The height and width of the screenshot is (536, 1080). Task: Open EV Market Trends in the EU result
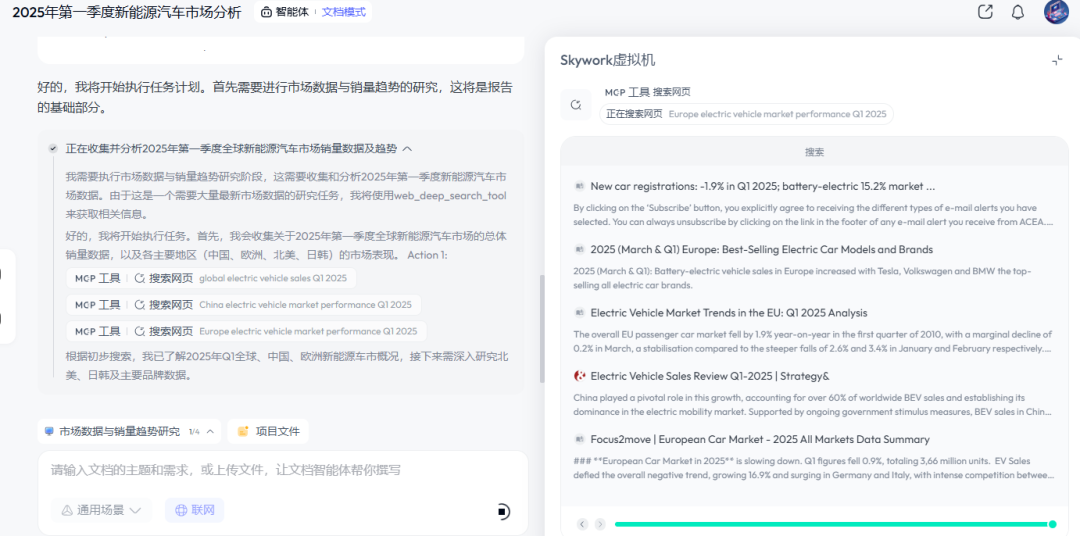click(729, 313)
